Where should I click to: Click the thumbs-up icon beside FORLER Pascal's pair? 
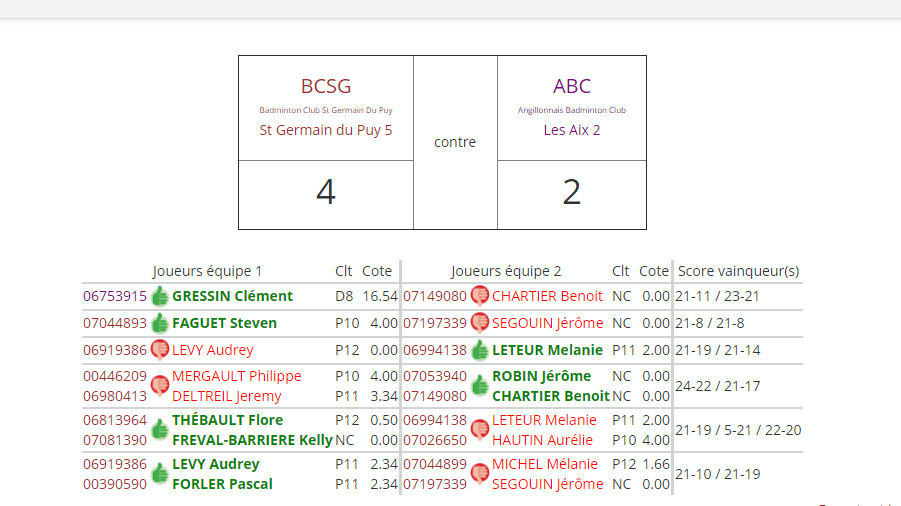[160, 474]
